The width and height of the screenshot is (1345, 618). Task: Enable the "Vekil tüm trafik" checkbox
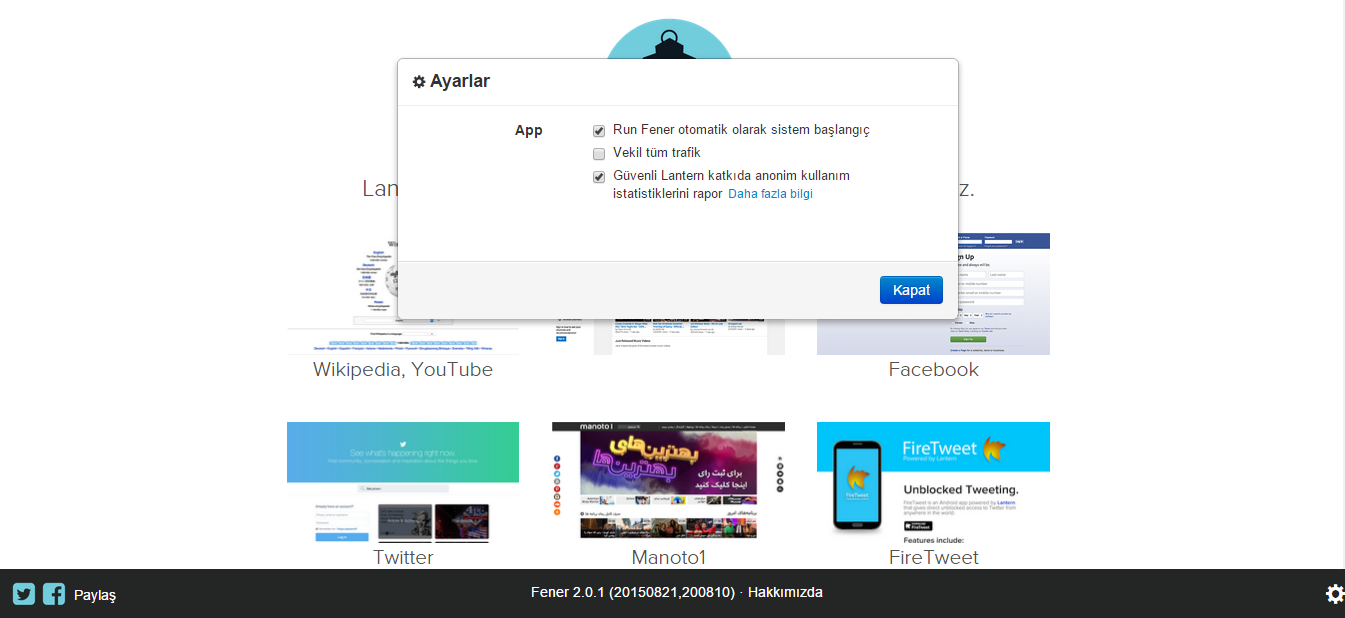tap(599, 154)
